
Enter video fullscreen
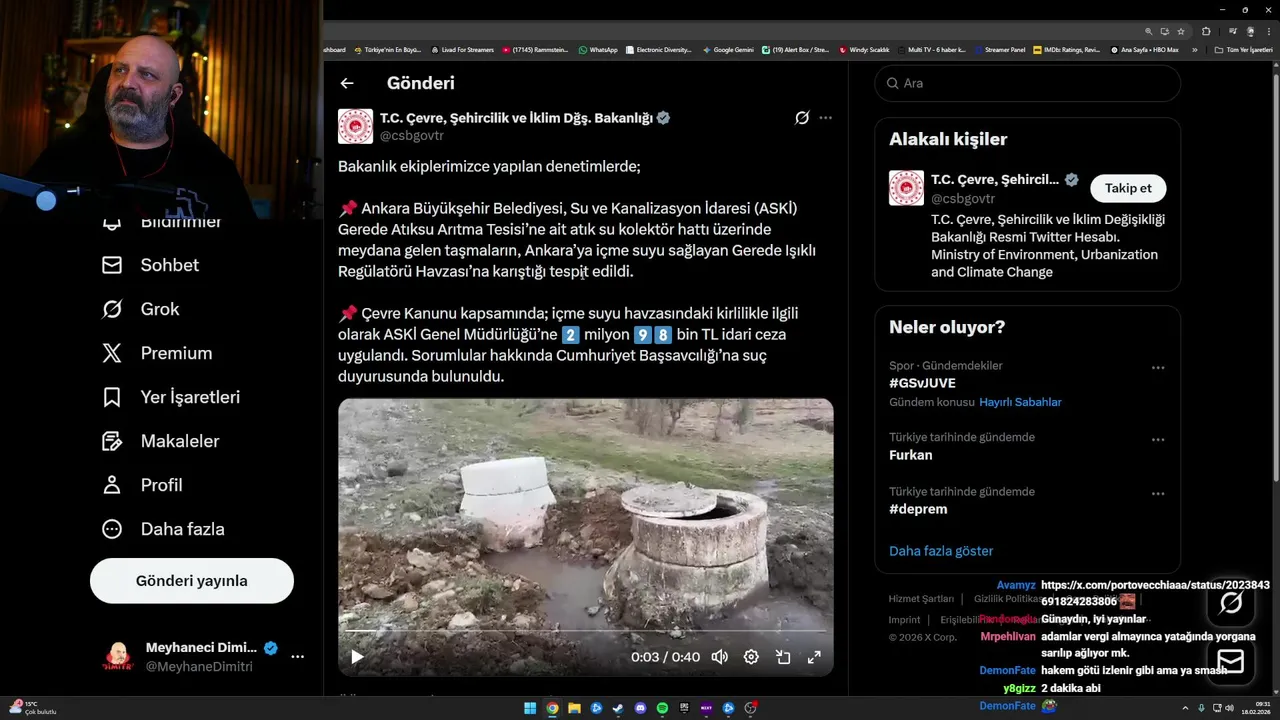(814, 657)
